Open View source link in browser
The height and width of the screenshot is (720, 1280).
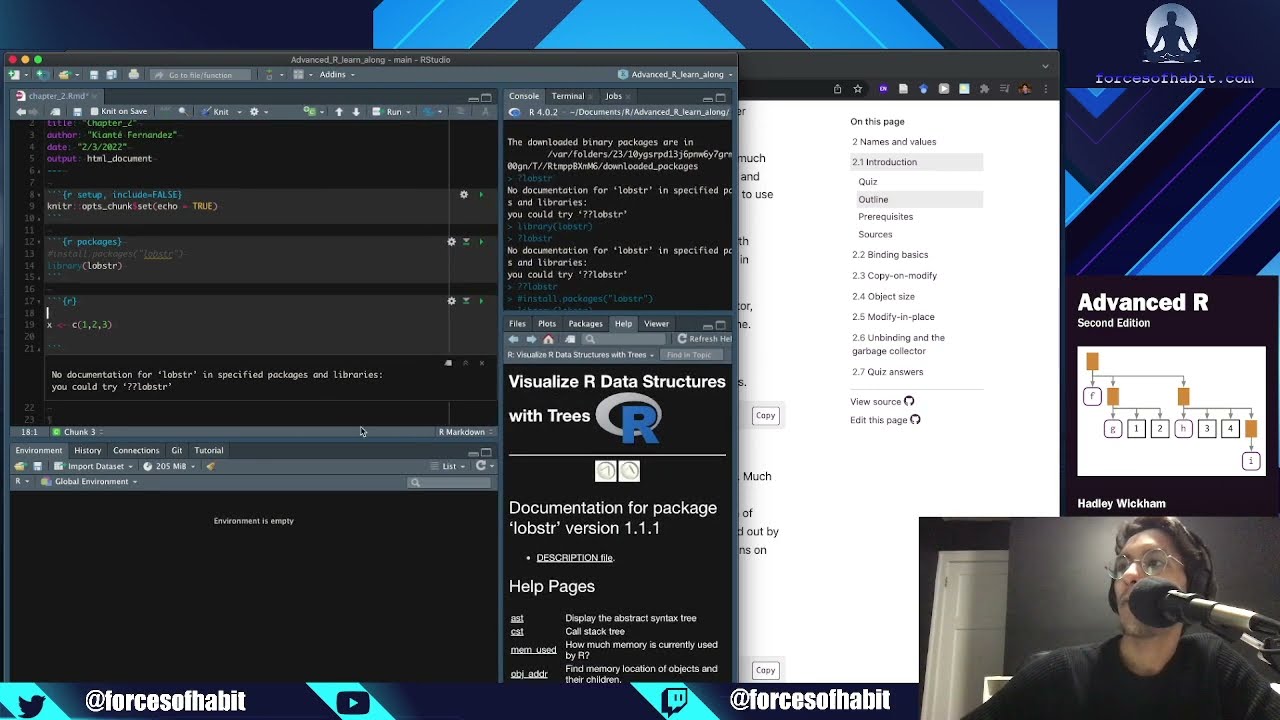876,402
